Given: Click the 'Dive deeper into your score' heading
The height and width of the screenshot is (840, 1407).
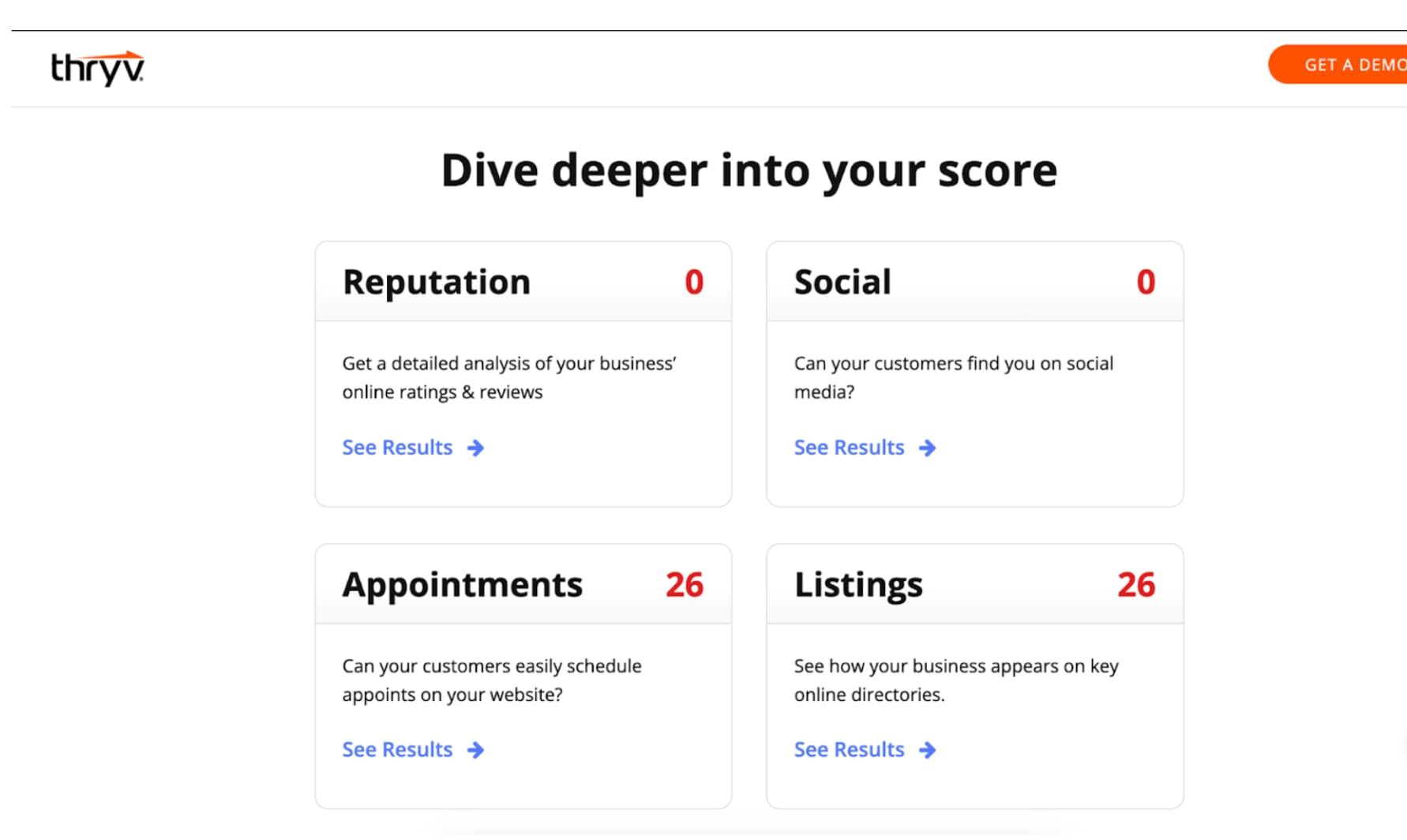Looking at the screenshot, I should click(x=749, y=171).
